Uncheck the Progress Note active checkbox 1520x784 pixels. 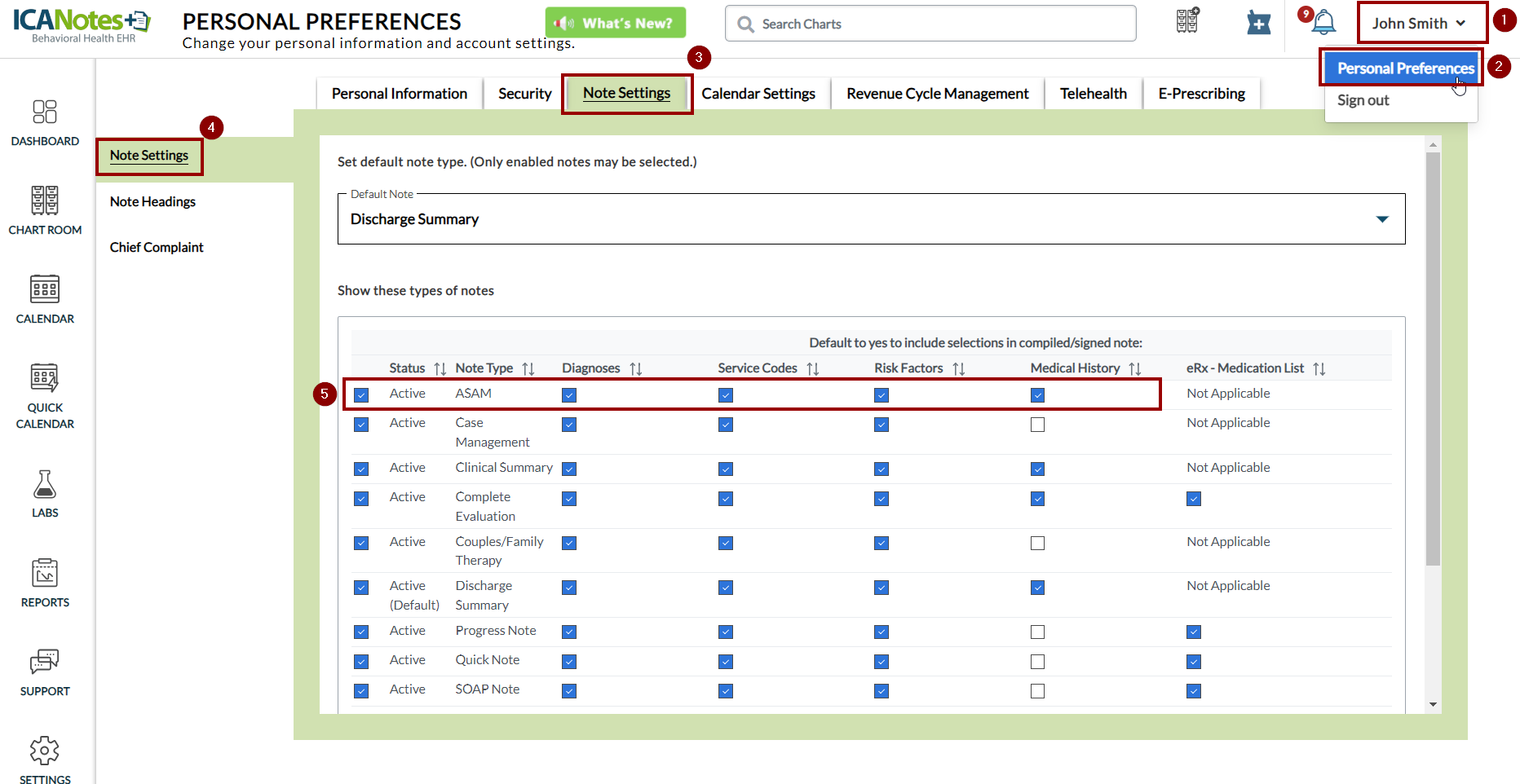tap(361, 632)
